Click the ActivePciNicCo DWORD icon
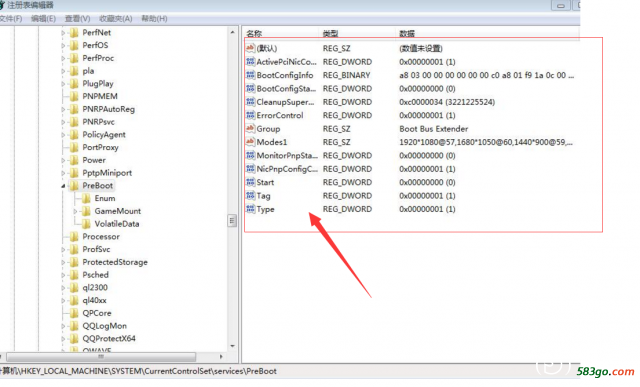Screen dimensions: 640x387 click(x=250, y=62)
